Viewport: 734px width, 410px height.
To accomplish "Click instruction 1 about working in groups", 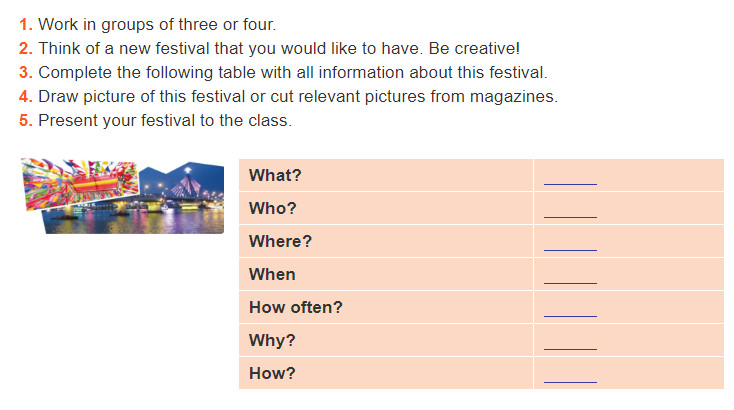I will pos(148,24).
